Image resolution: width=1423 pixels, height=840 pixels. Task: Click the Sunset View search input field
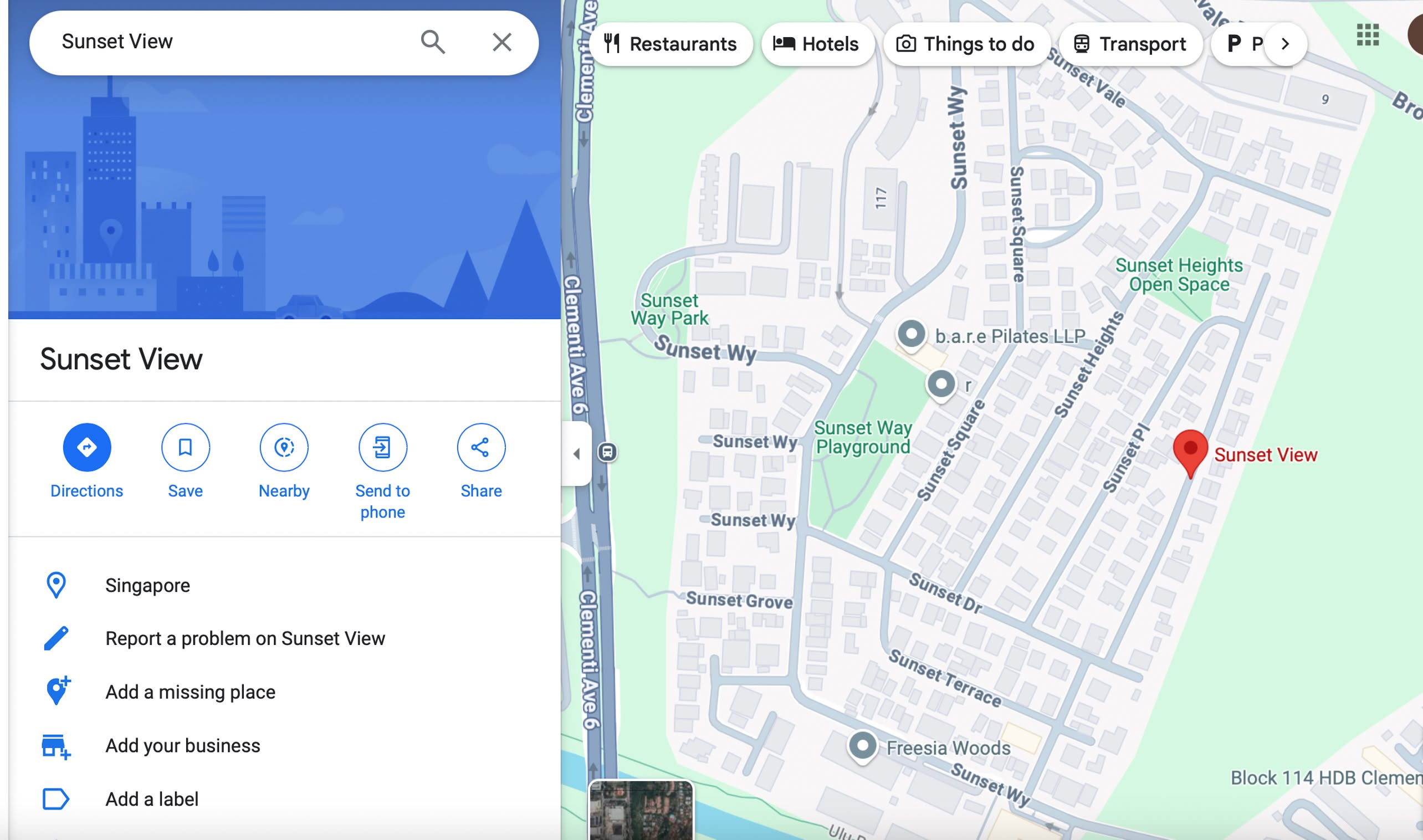[x=227, y=42]
